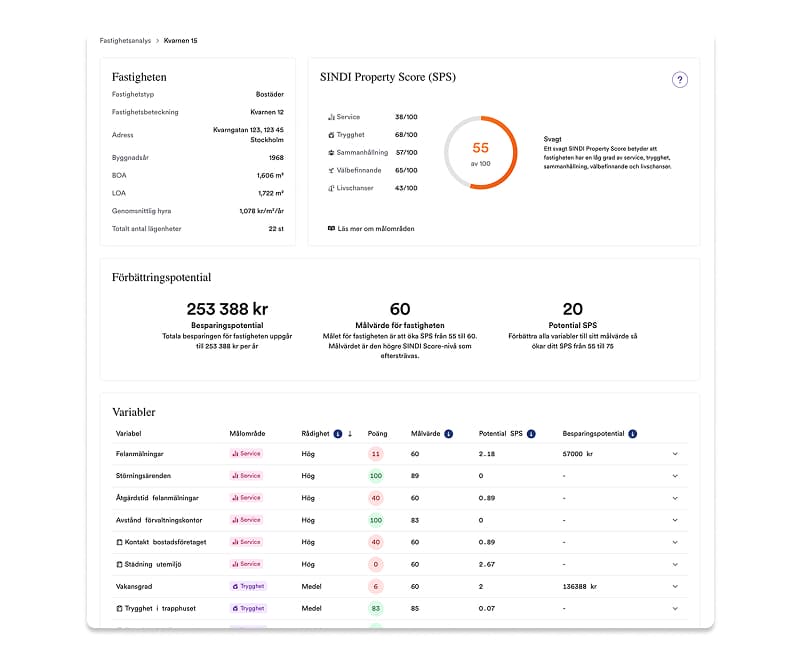Image resolution: width=800 pixels, height=659 pixels.
Task: Click the info icon beside Besparingspotential header
Action: pyautogui.click(x=633, y=434)
